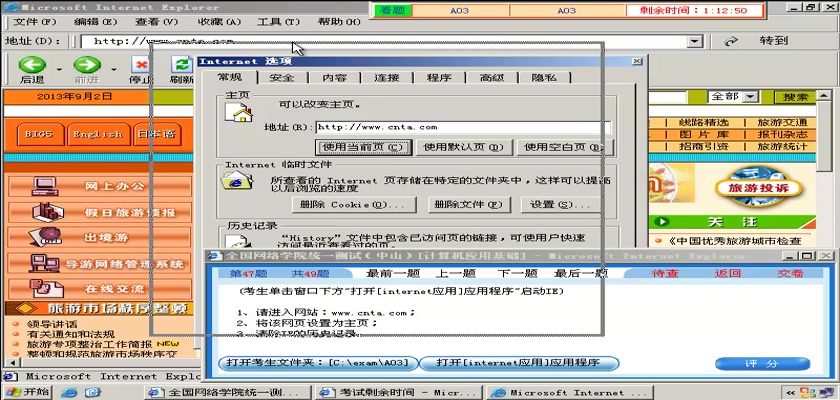
Task: Click the 使用默认页 button
Action: tap(463, 147)
